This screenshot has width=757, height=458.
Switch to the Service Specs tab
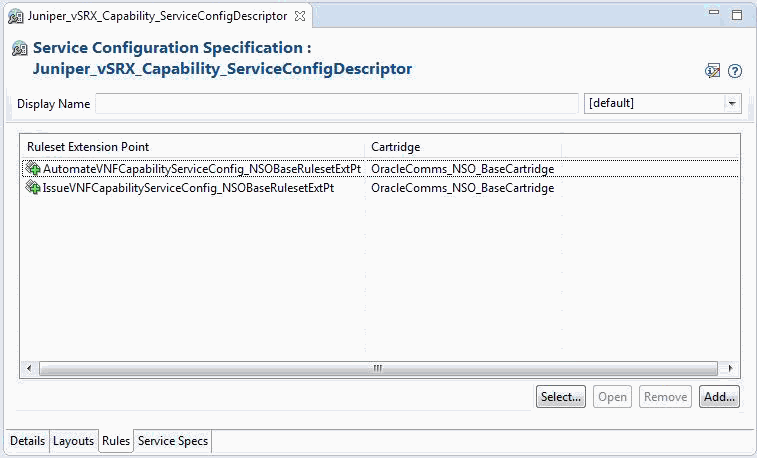[x=173, y=441]
